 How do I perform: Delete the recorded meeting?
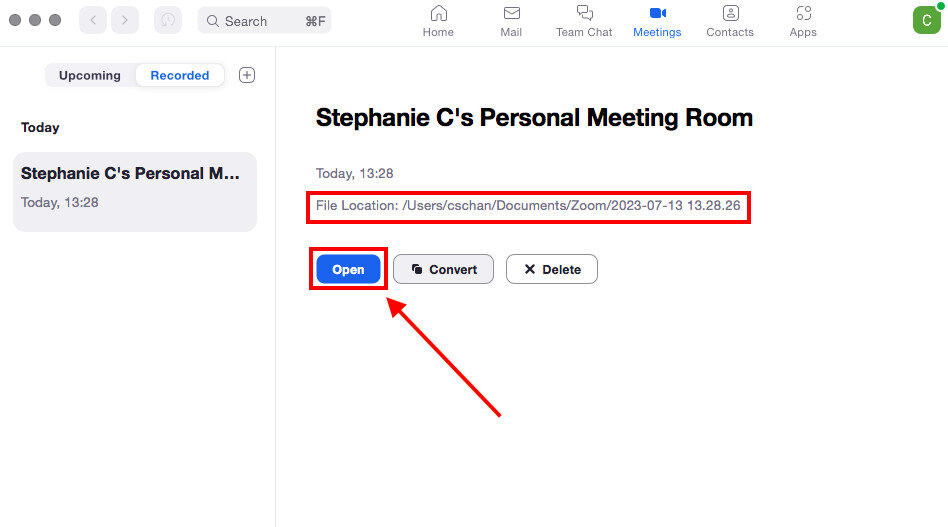(x=551, y=269)
